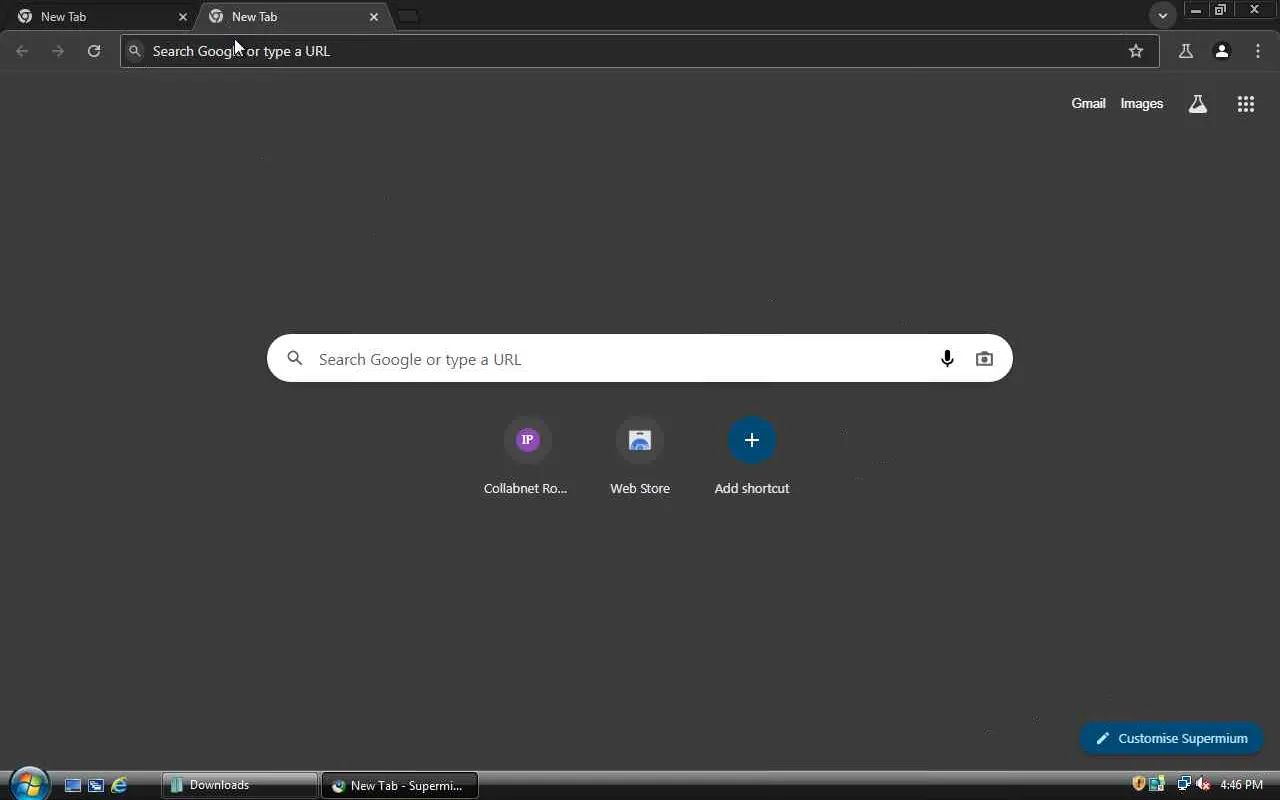Viewport: 1280px width, 800px height.
Task: Switch to the Downloads taskbar window
Action: [x=239, y=785]
